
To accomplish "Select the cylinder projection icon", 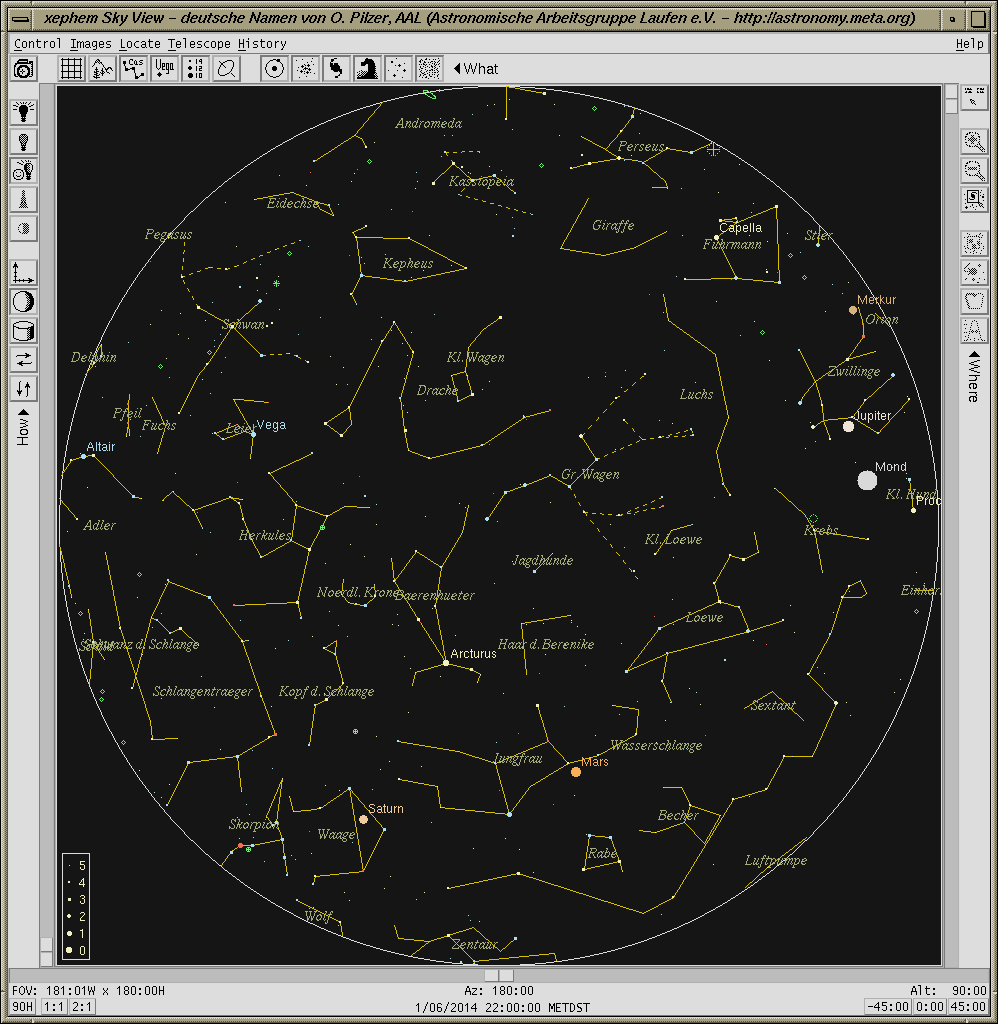I will coord(24,330).
